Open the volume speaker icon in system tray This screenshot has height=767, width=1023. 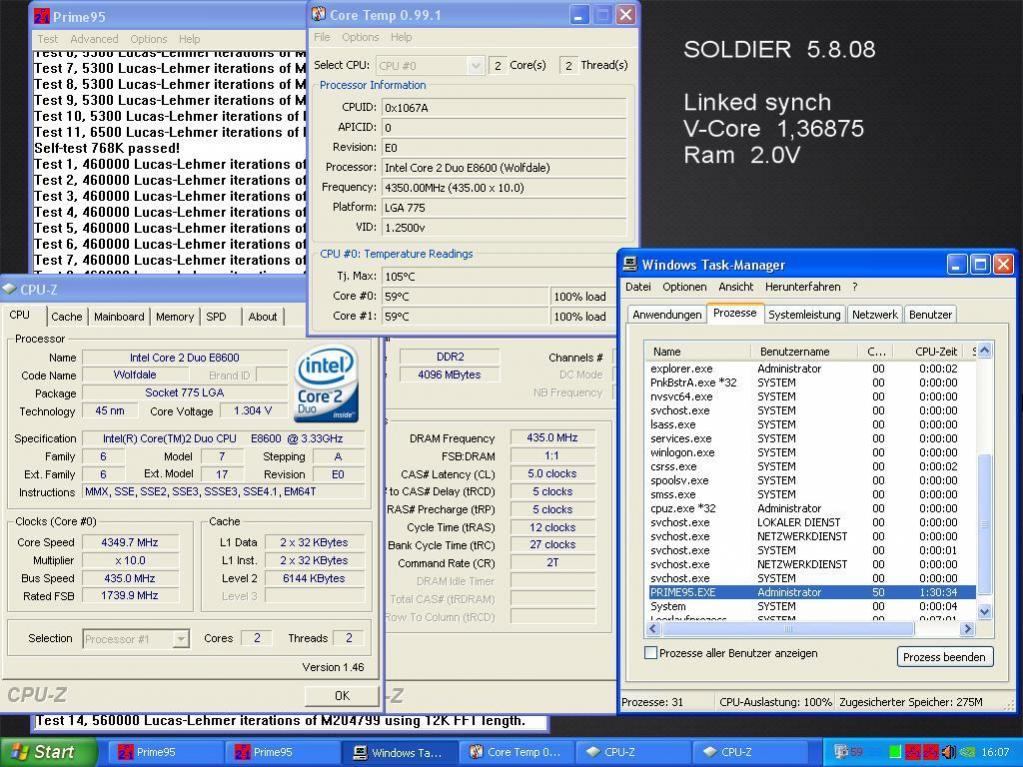coord(948,752)
